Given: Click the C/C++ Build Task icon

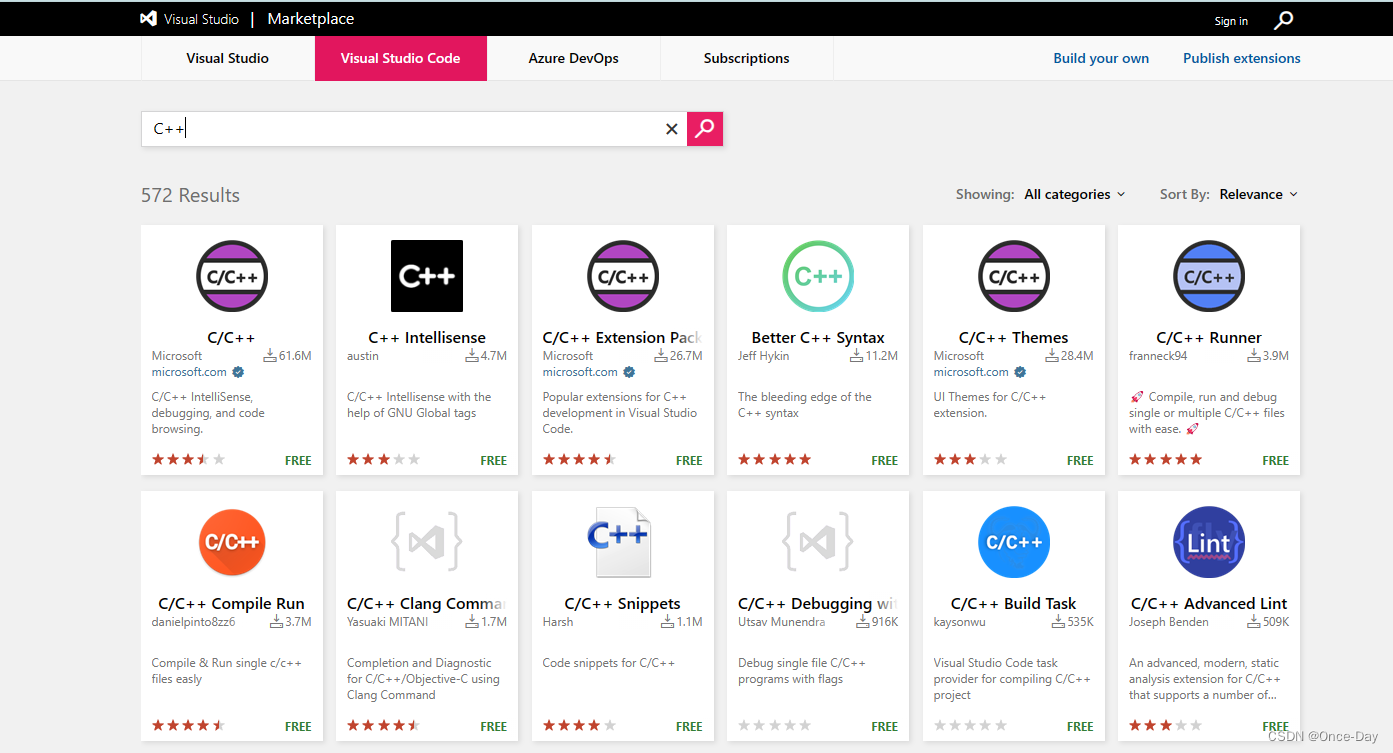Looking at the screenshot, I should coord(1014,542).
